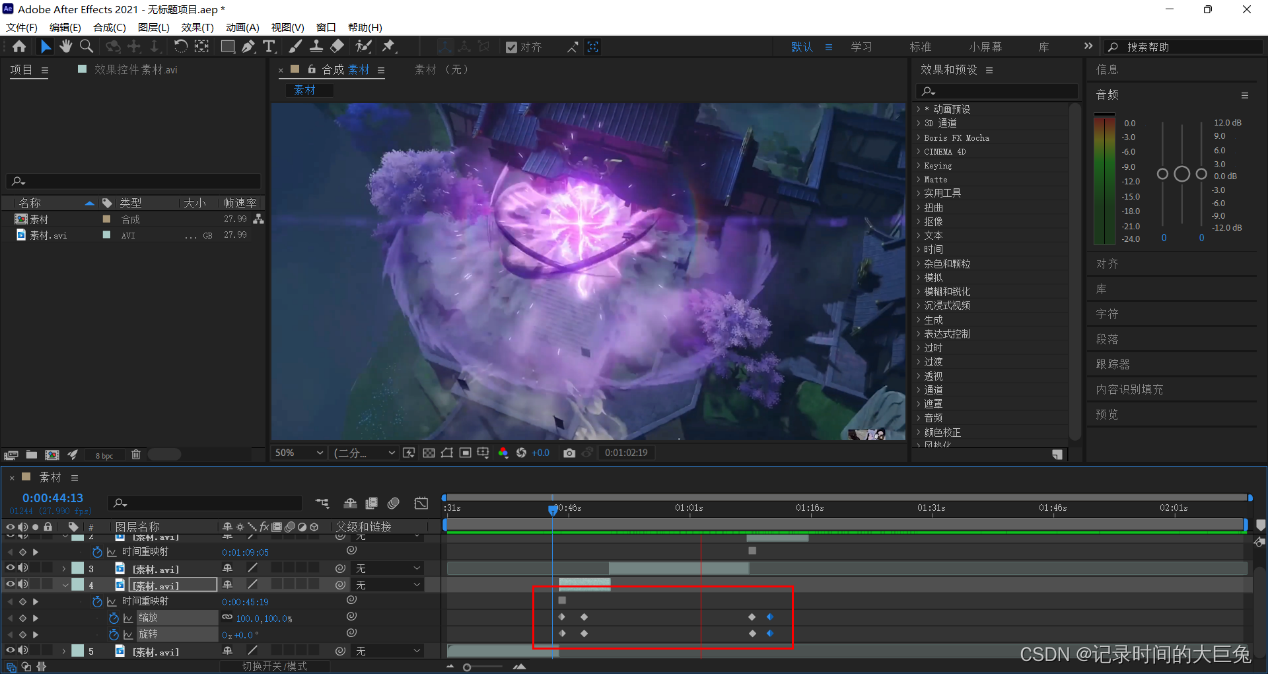Select the Zoom magnifier tool
1268x674 pixels.
pos(87,46)
